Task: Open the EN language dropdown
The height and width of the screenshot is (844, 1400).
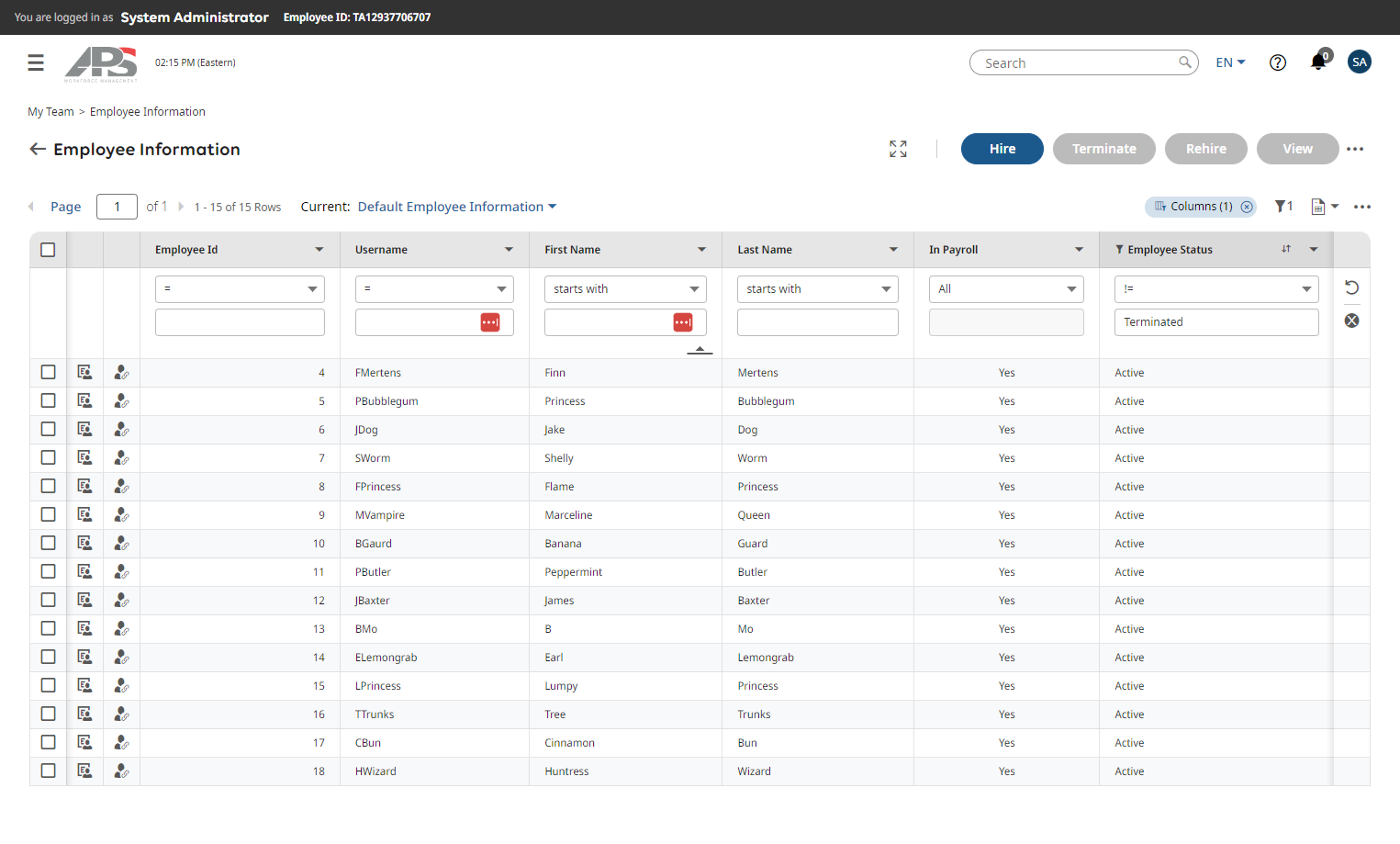Action: click(x=1231, y=62)
